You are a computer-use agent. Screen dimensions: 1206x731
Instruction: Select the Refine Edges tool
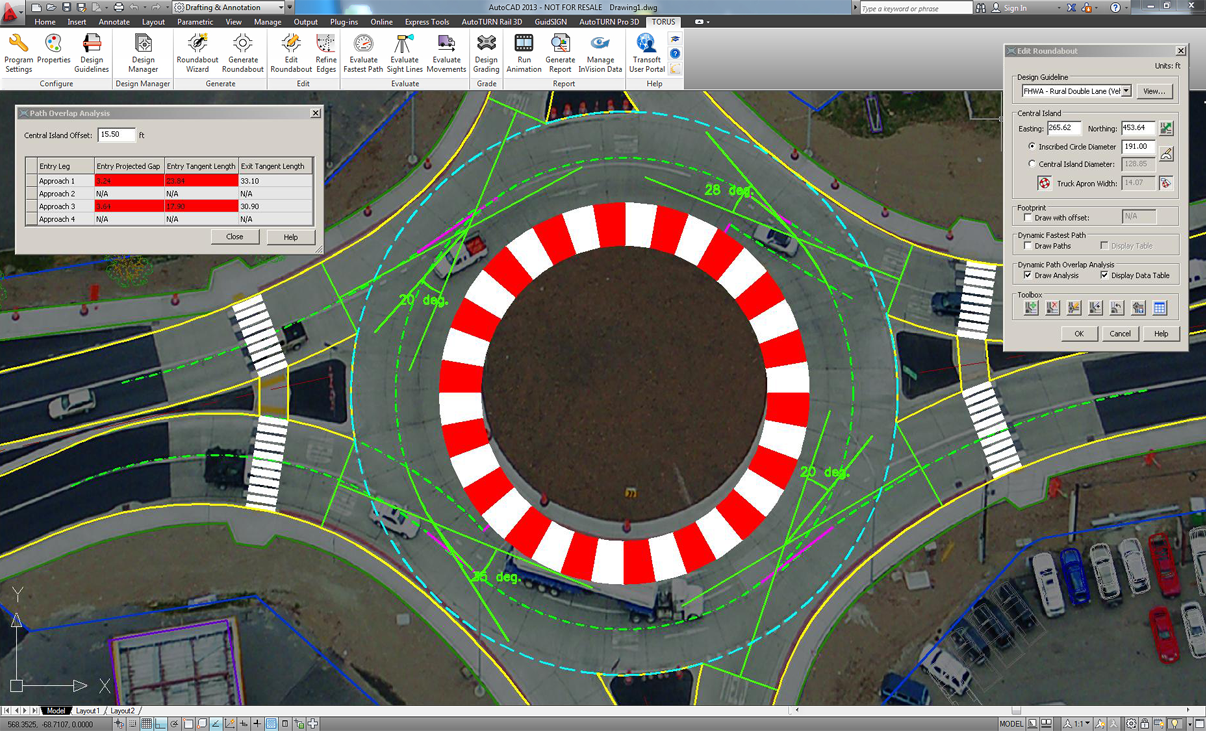(x=325, y=52)
